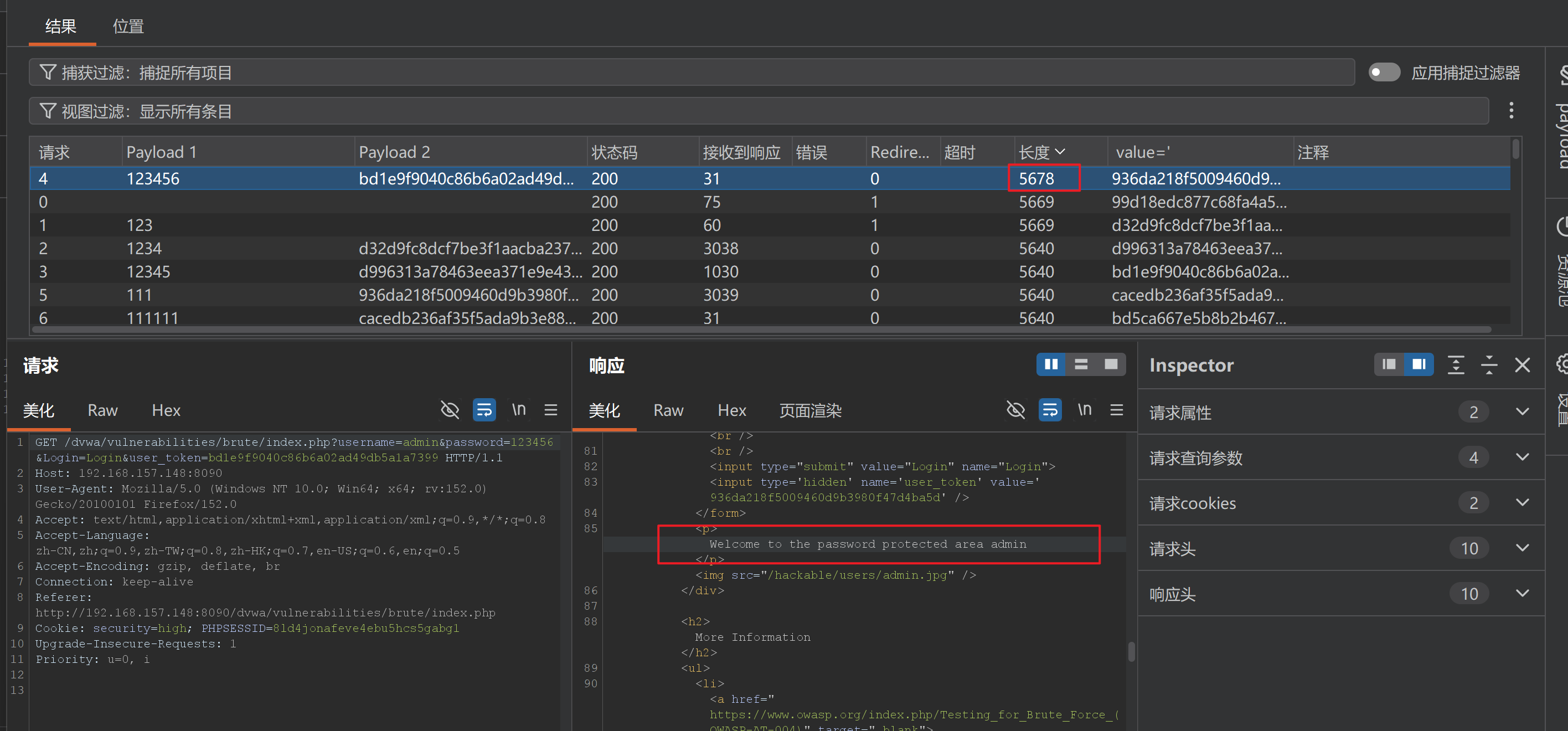
Task: Click the Payload 1 column header
Action: pyautogui.click(x=238, y=152)
